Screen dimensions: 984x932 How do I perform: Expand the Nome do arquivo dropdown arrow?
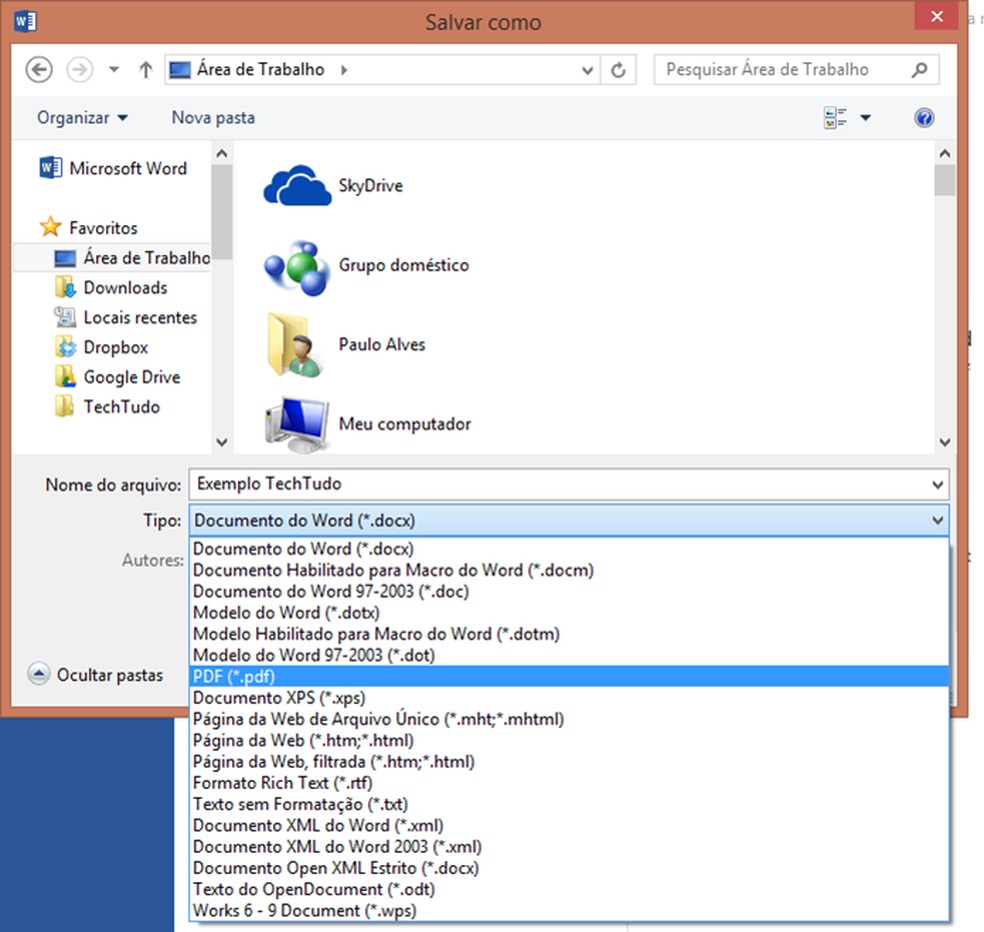pos(936,484)
